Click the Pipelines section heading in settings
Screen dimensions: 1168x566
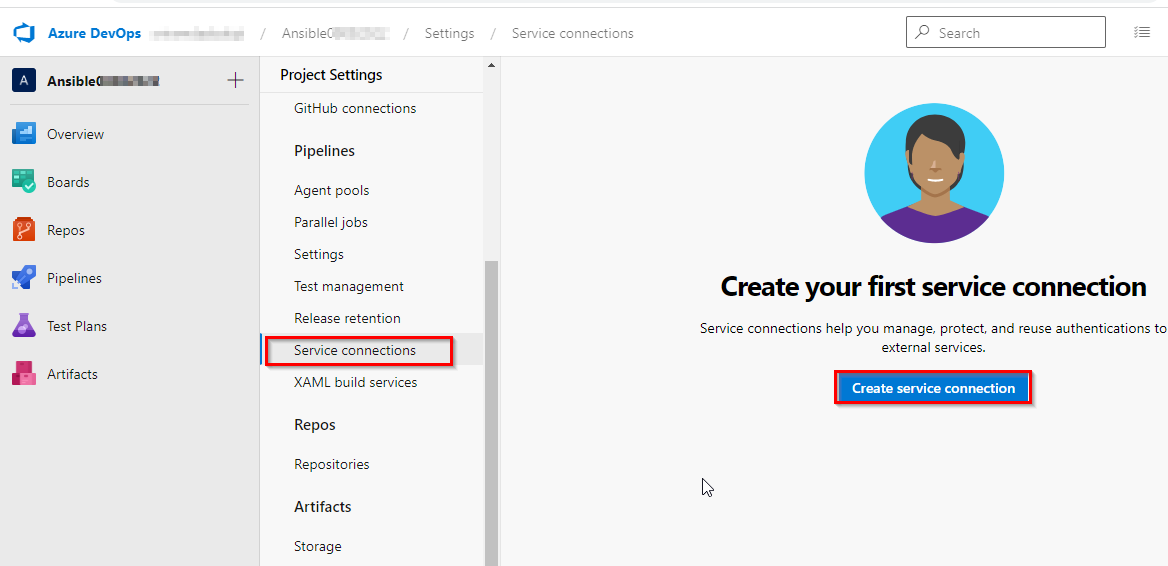(x=324, y=150)
